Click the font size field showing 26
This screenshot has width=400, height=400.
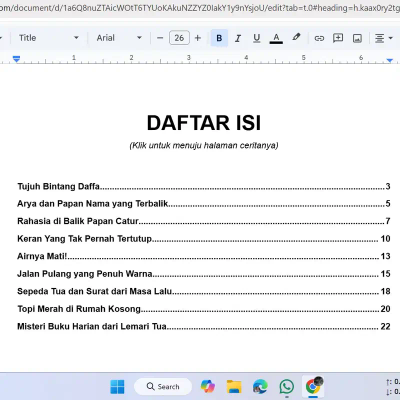179,38
